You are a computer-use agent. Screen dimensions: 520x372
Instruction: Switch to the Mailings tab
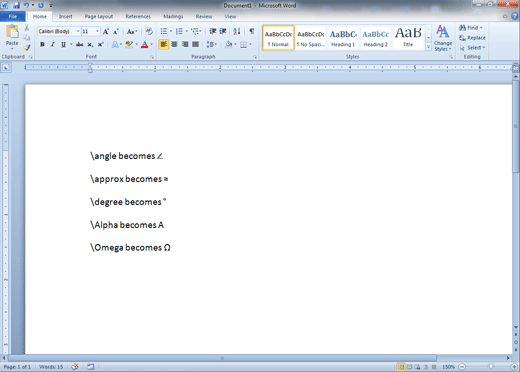tap(173, 16)
